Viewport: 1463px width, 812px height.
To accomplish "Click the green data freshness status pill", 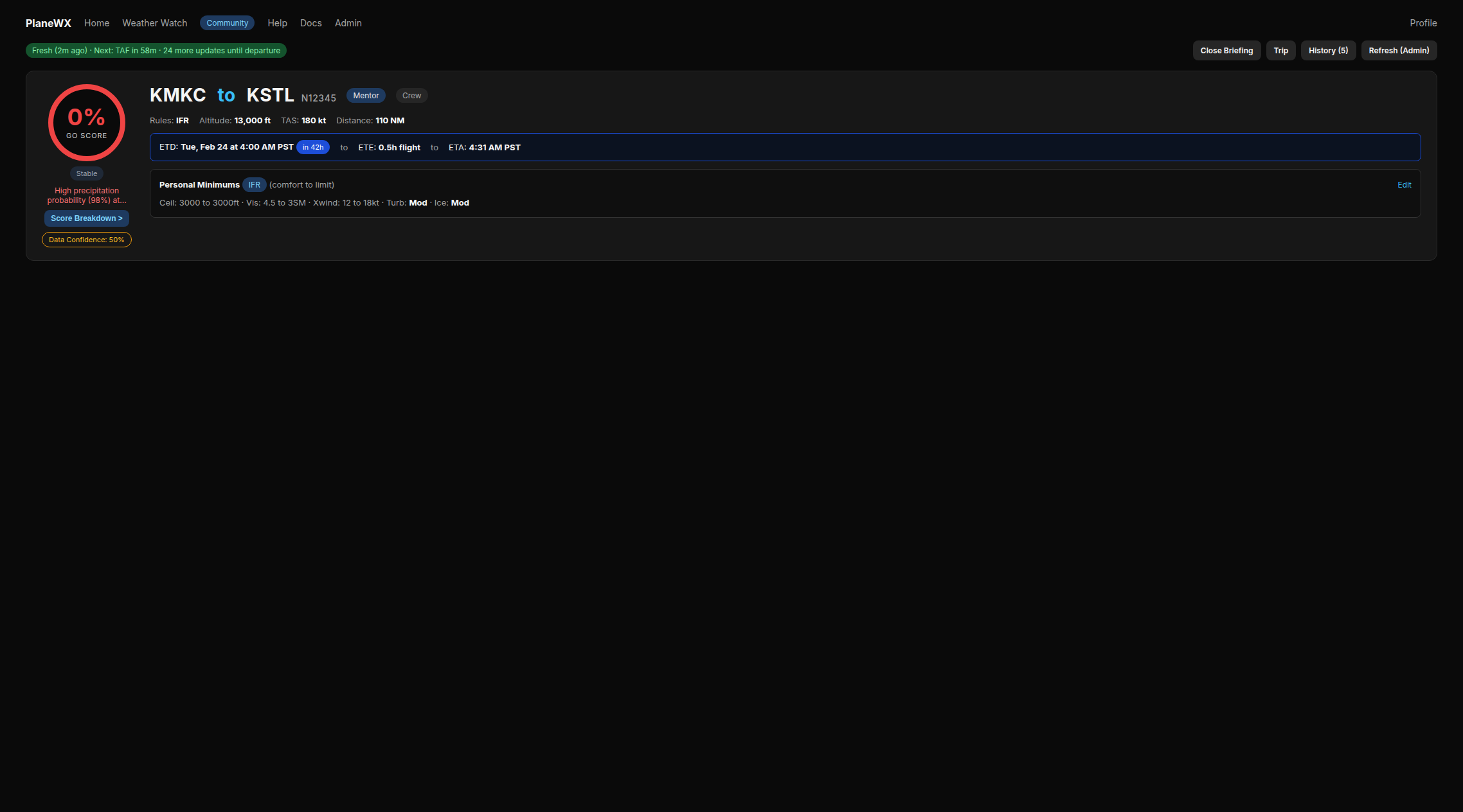I will pos(156,51).
